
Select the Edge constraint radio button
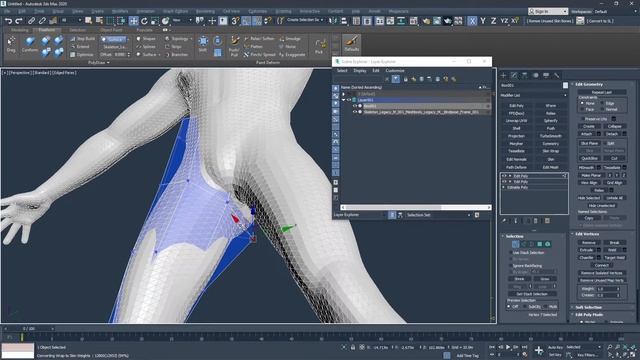tap(602, 103)
